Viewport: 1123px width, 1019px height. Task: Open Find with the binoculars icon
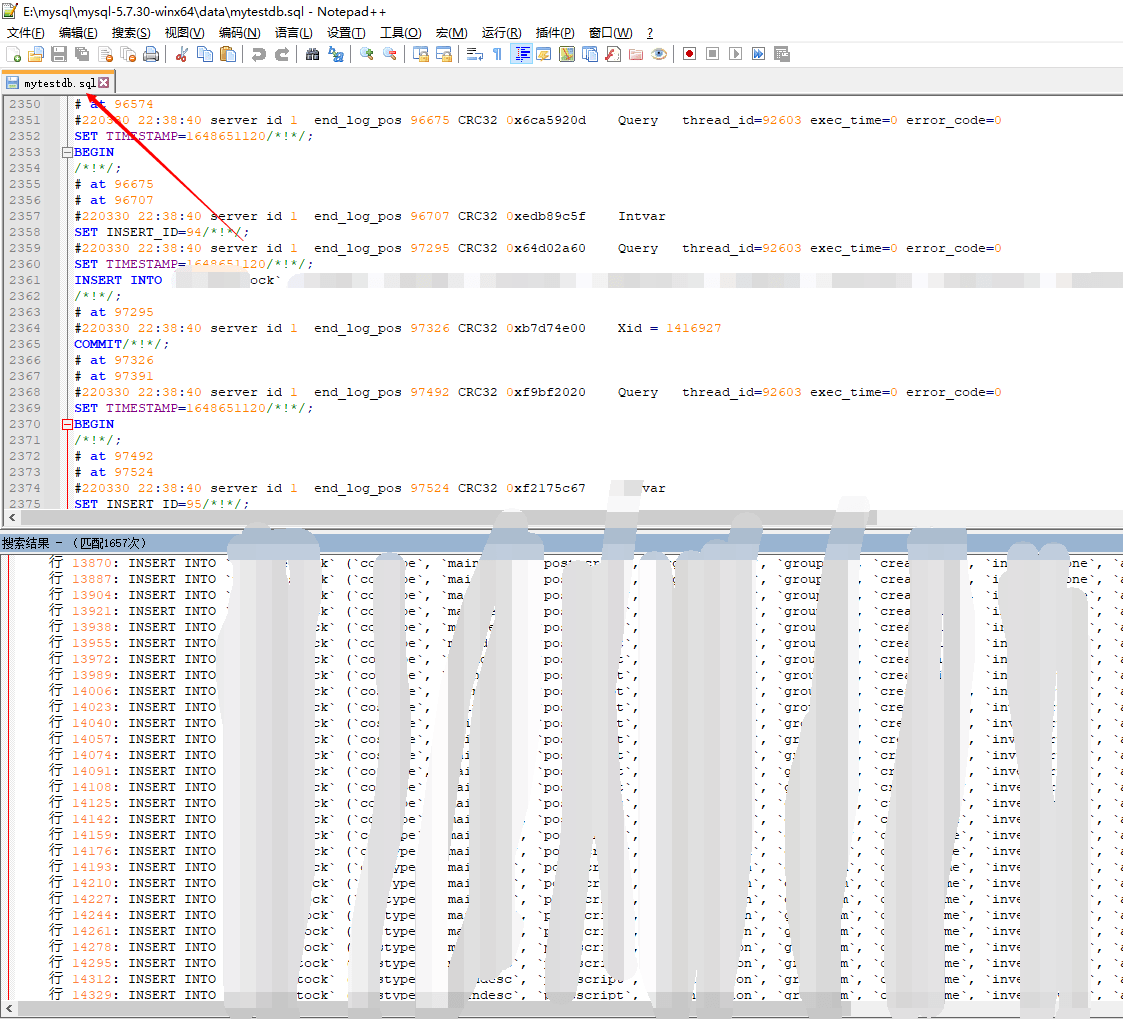click(x=312, y=54)
